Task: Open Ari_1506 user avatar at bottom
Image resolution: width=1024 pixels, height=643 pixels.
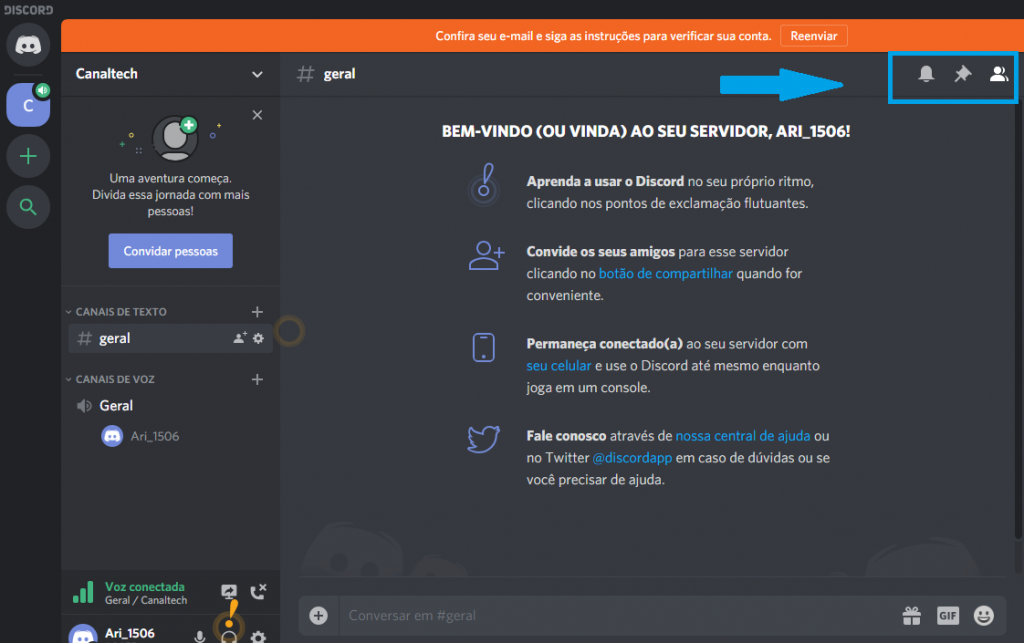Action: 83,635
